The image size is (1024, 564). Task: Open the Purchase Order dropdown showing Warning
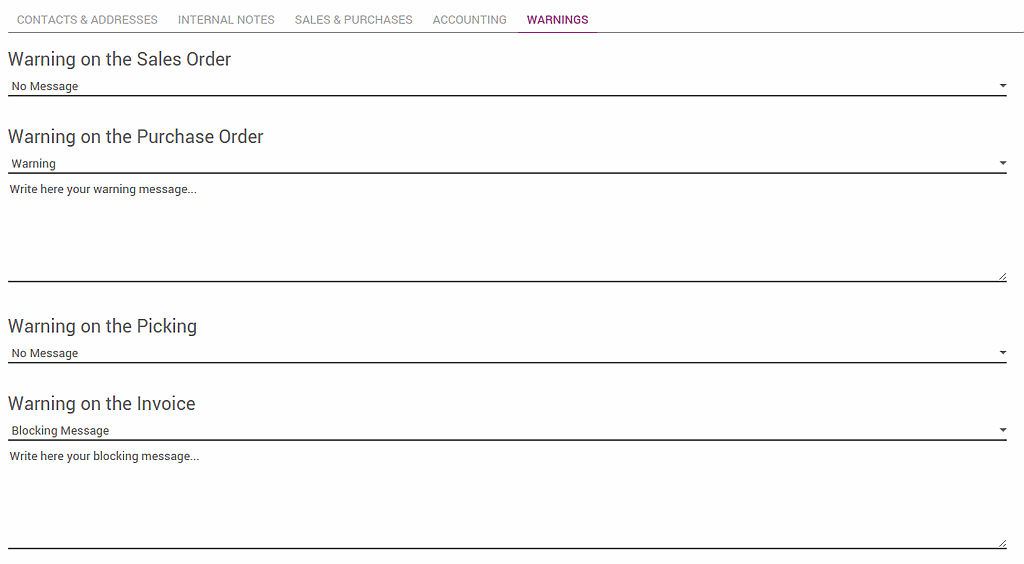tap(500, 163)
